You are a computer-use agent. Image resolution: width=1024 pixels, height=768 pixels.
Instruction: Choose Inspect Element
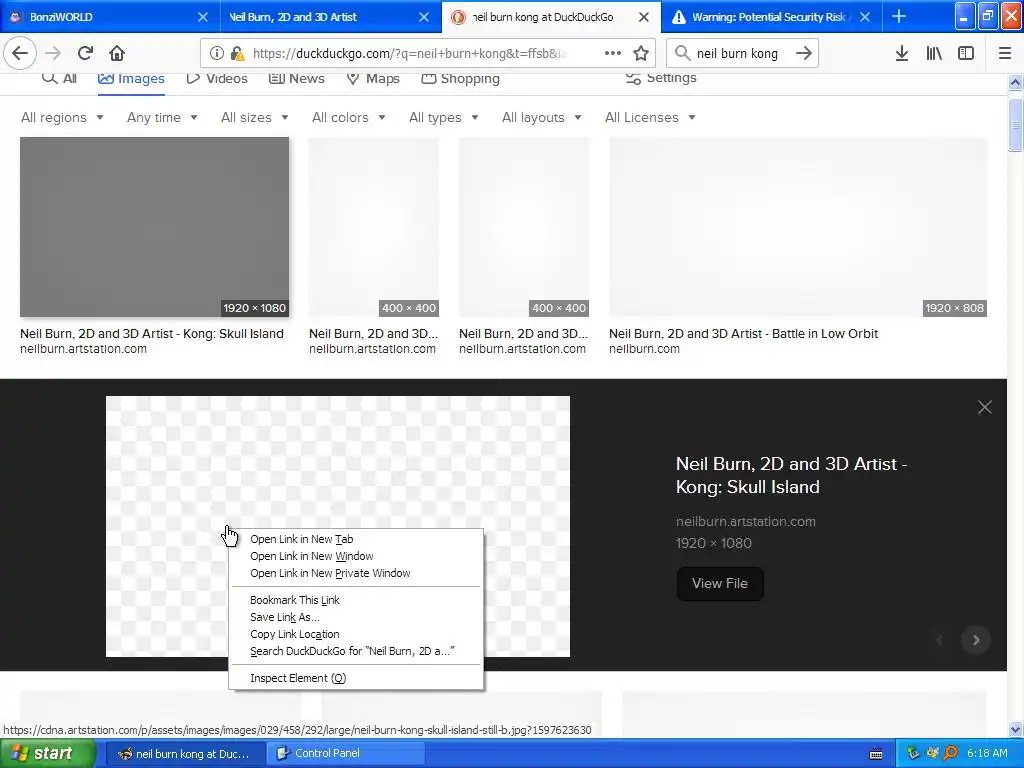(x=356, y=678)
